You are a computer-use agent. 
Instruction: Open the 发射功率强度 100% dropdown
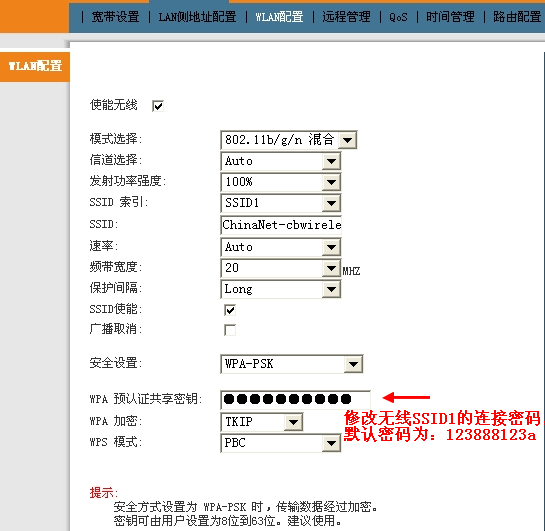[x=280, y=182]
